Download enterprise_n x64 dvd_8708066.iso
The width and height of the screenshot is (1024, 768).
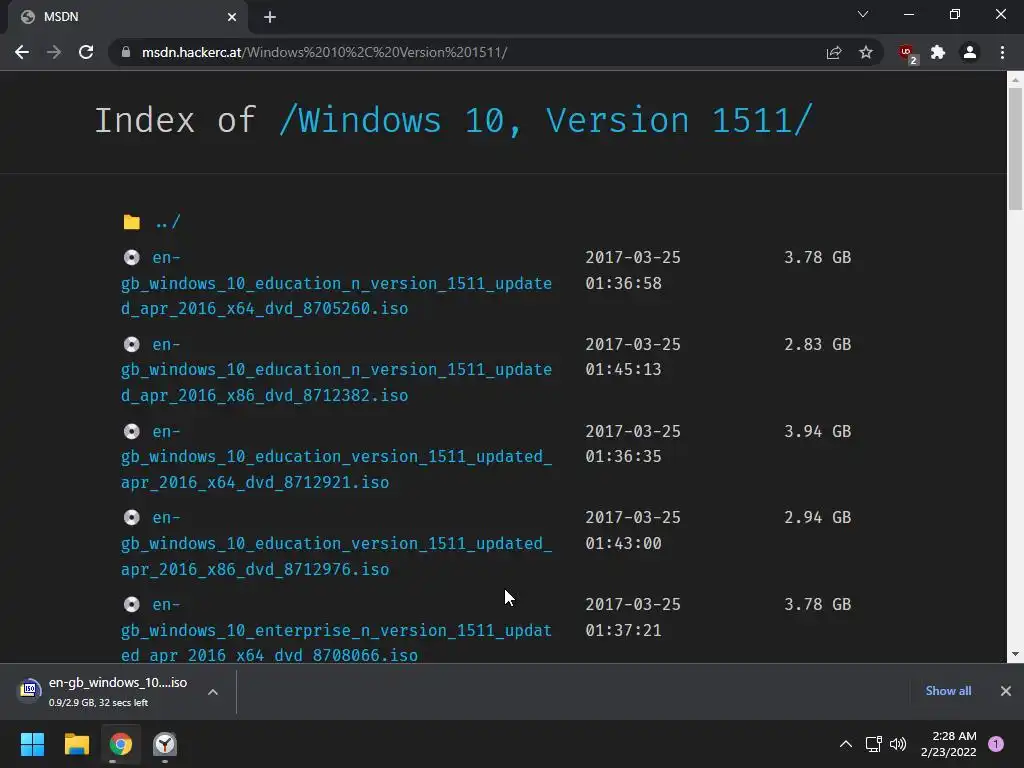pos(336,630)
